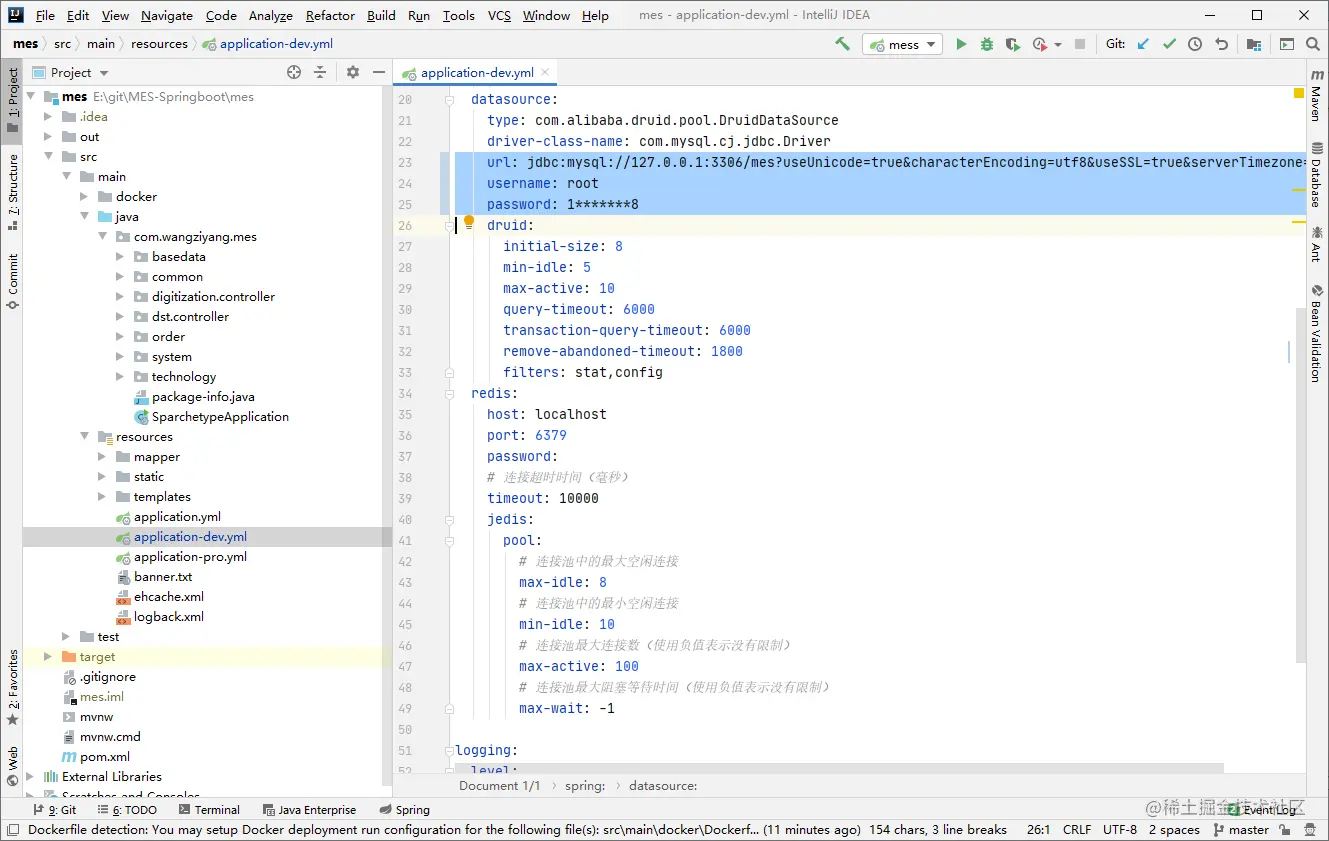
Task: Update project via Git blue arrow
Action: pos(1143,44)
